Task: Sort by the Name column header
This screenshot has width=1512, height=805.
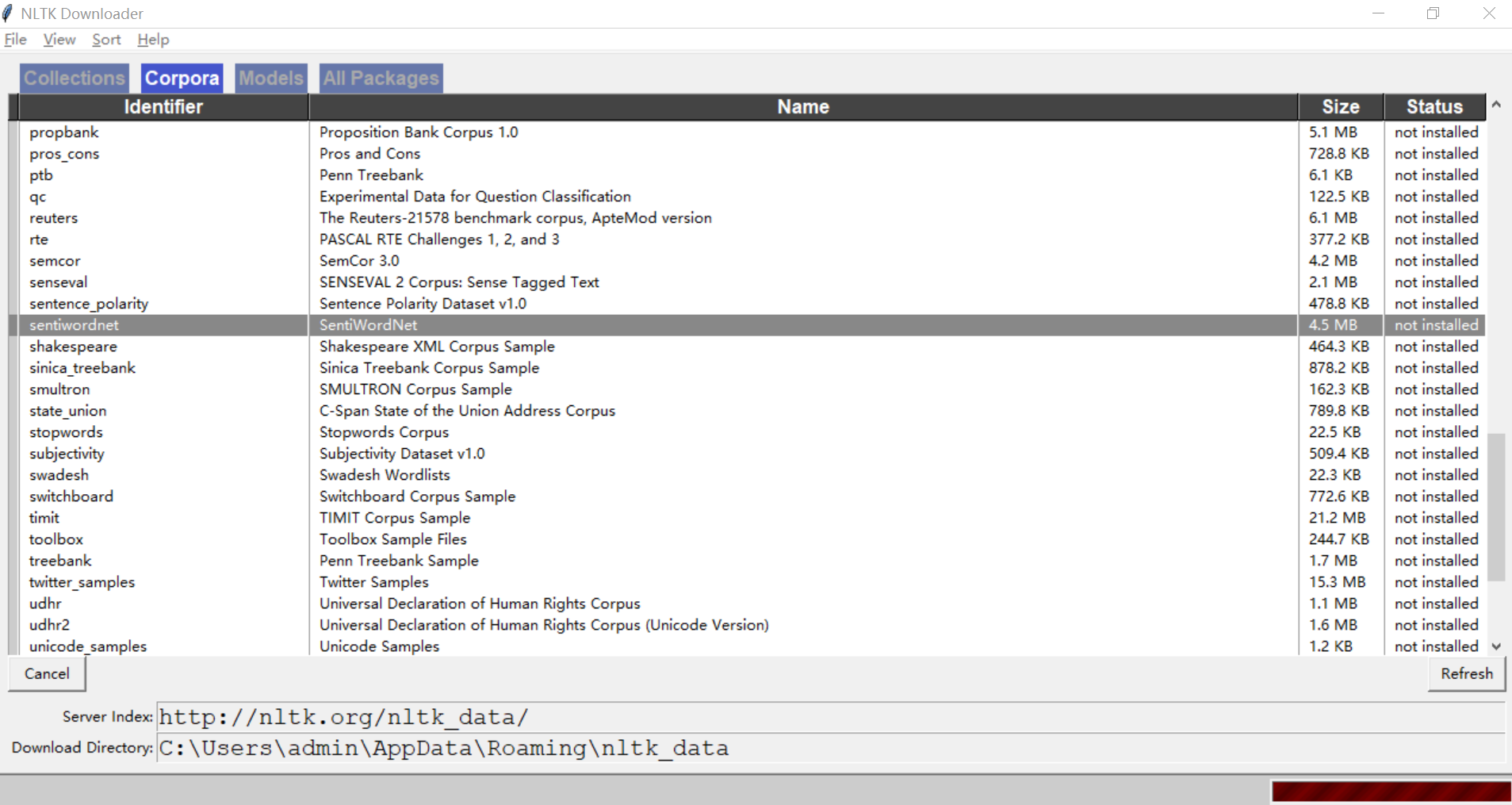Action: pos(803,107)
